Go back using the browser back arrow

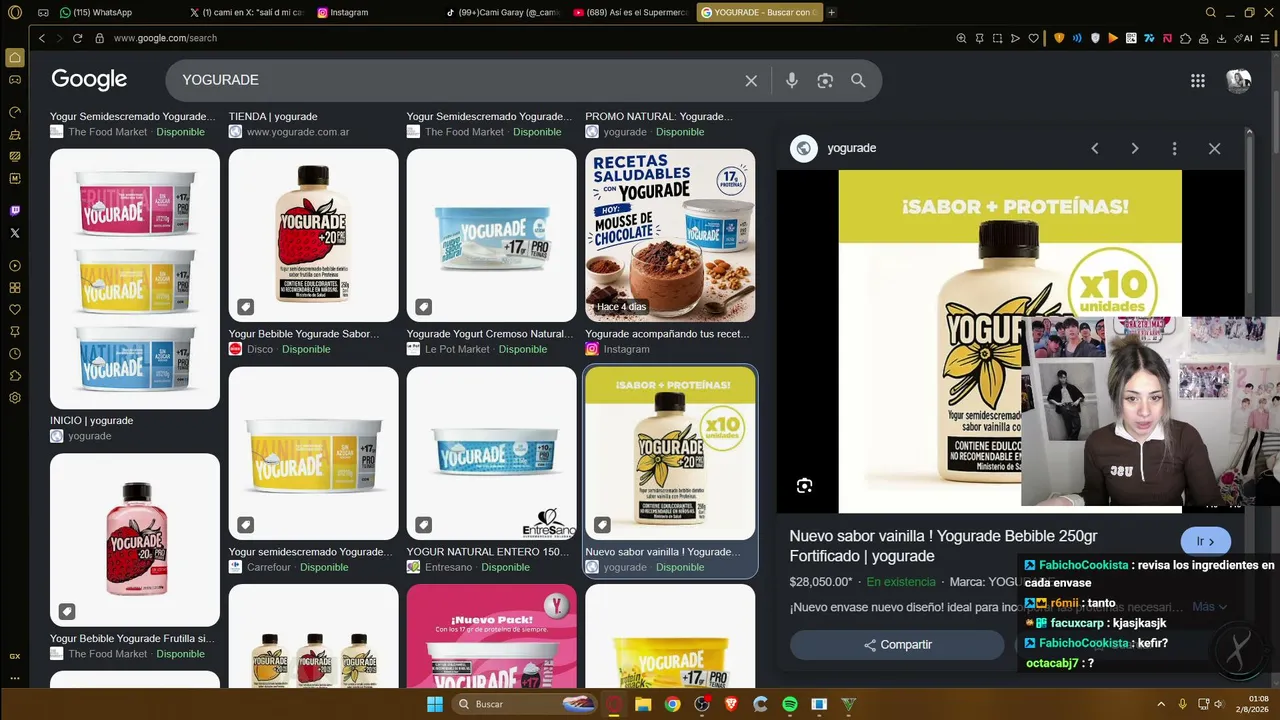42,38
